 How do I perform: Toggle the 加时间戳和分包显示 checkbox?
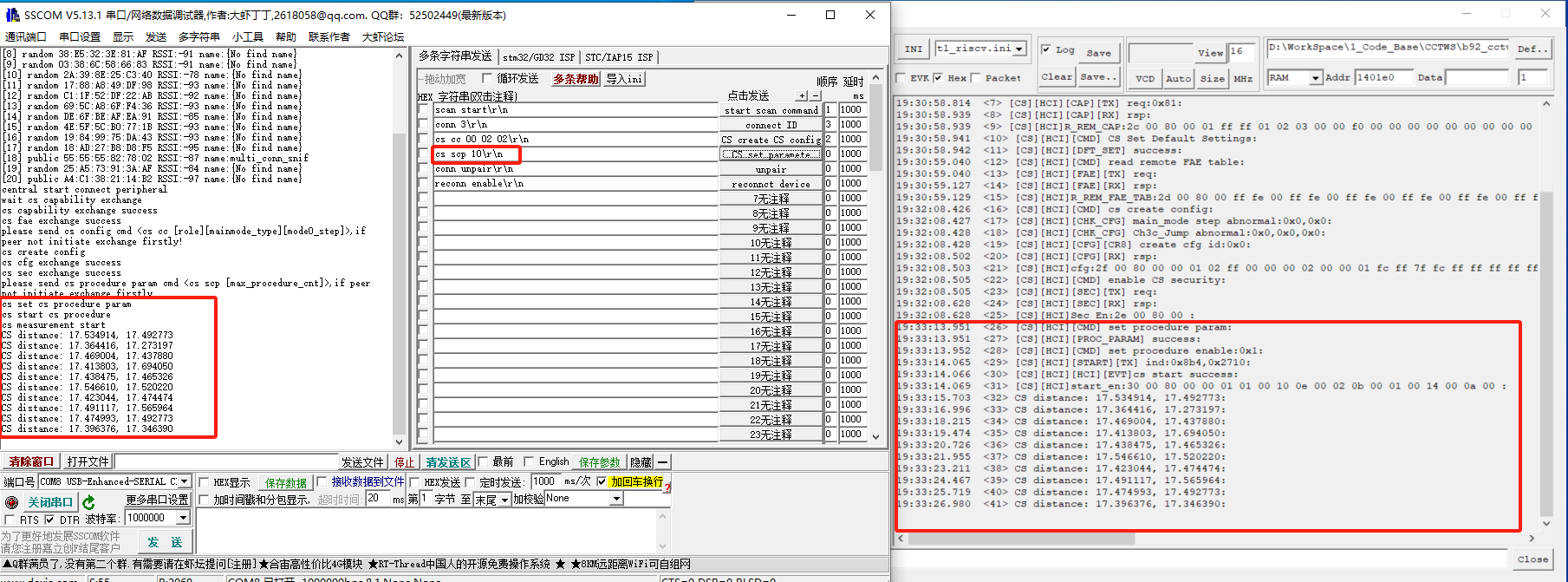pos(205,500)
